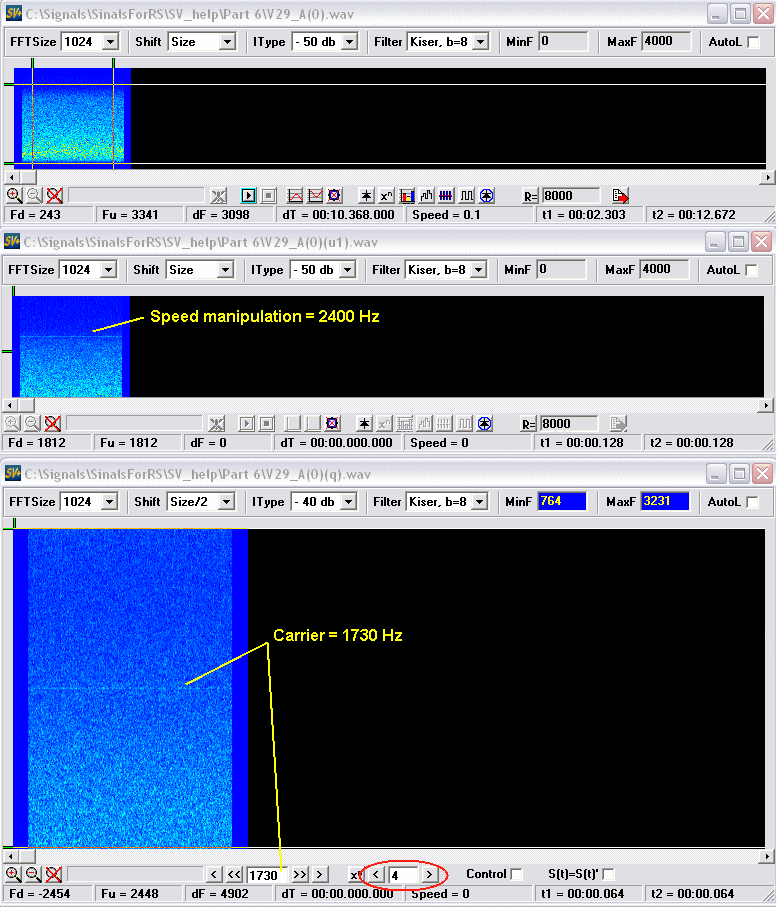Click the right arrow next to power value 4
777x907 pixels.
tap(429, 874)
